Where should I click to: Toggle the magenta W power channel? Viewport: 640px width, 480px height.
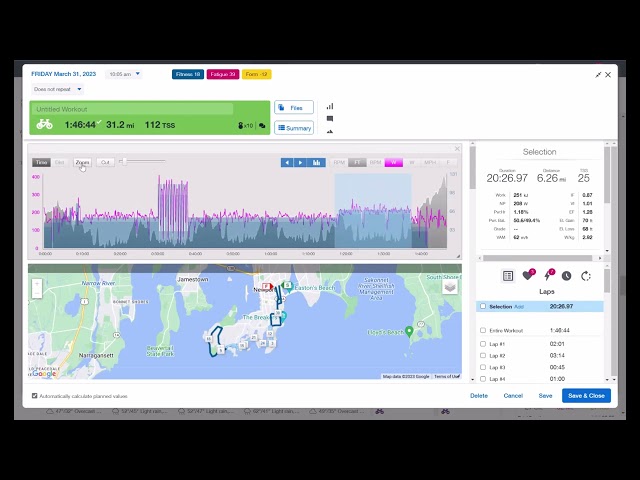coord(394,162)
